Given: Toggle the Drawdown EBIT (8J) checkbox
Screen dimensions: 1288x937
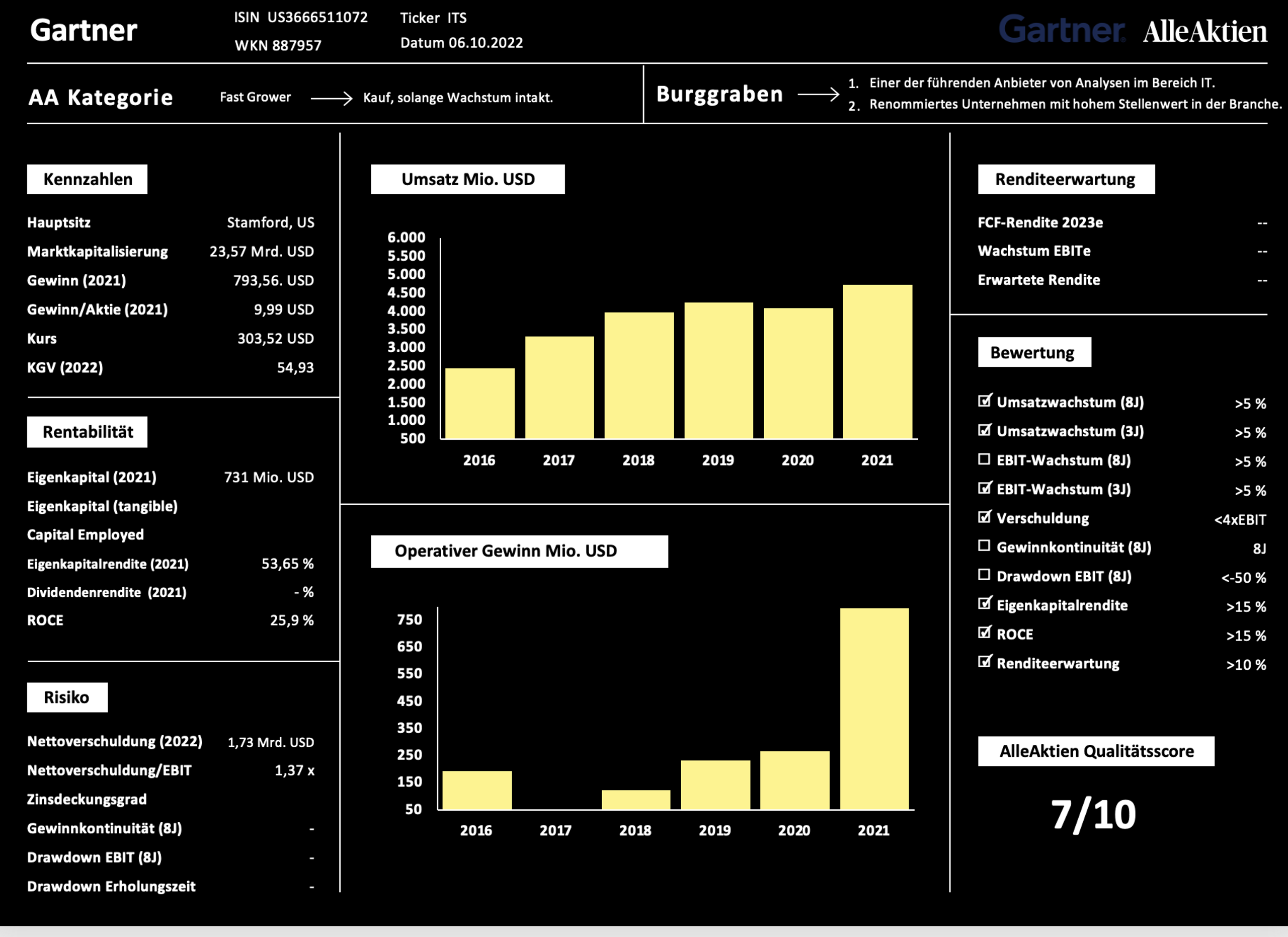Looking at the screenshot, I should [984, 575].
